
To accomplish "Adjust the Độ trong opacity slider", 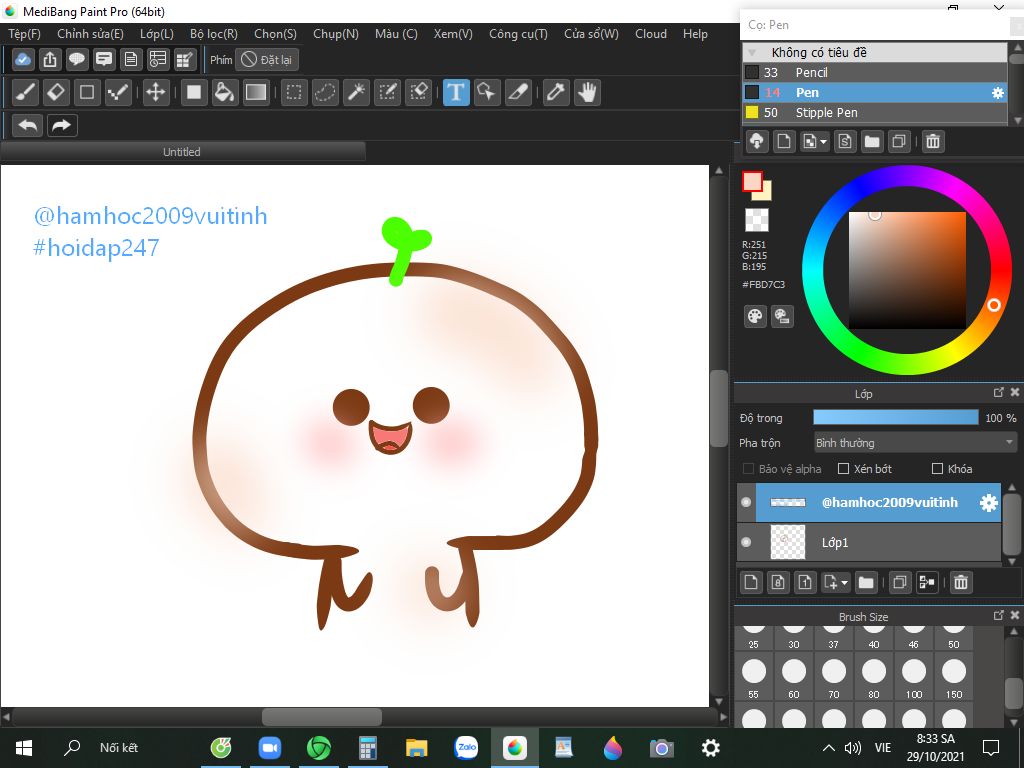I will [895, 418].
